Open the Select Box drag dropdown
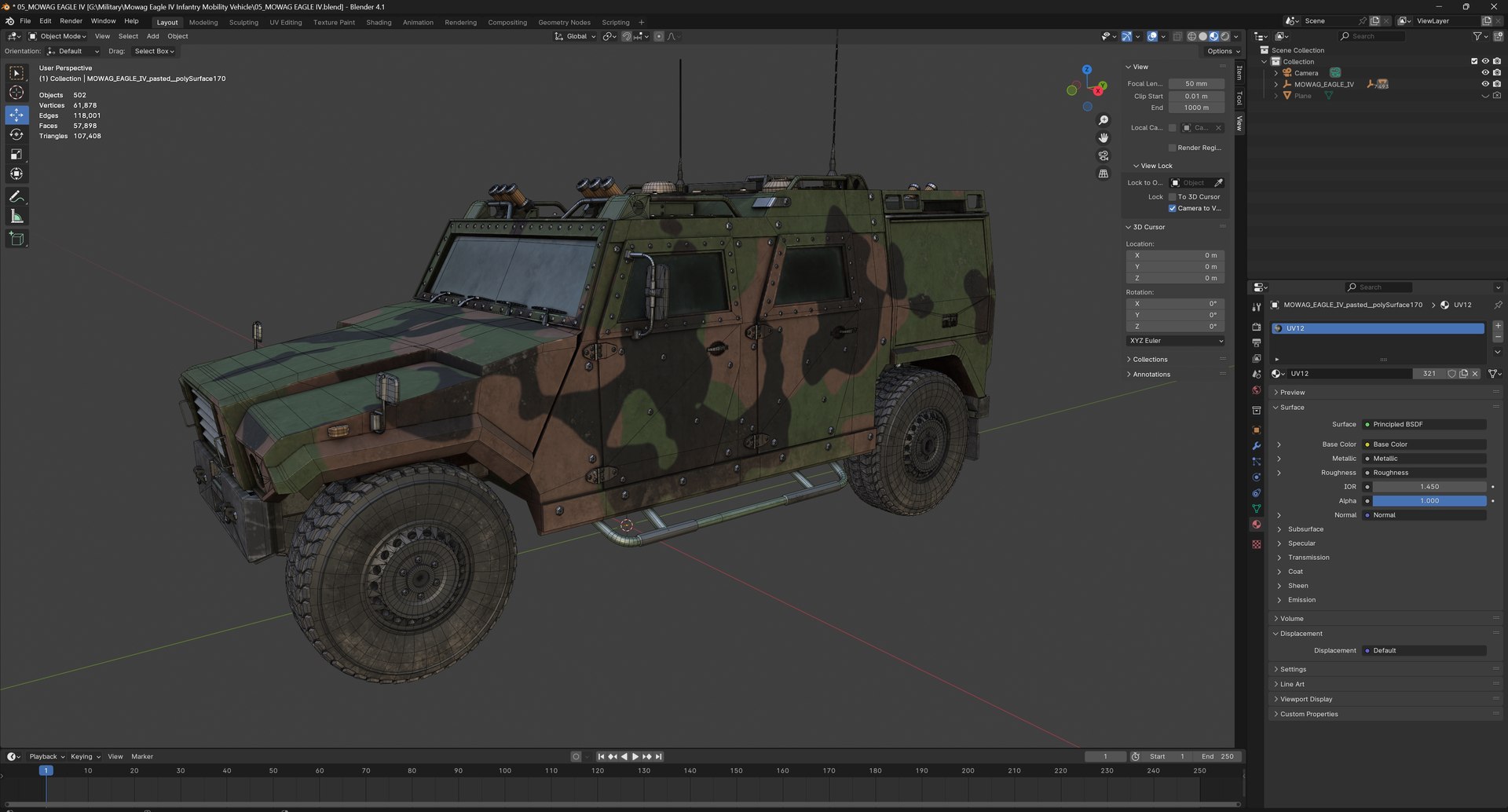The width and height of the screenshot is (1508, 812). [x=154, y=51]
